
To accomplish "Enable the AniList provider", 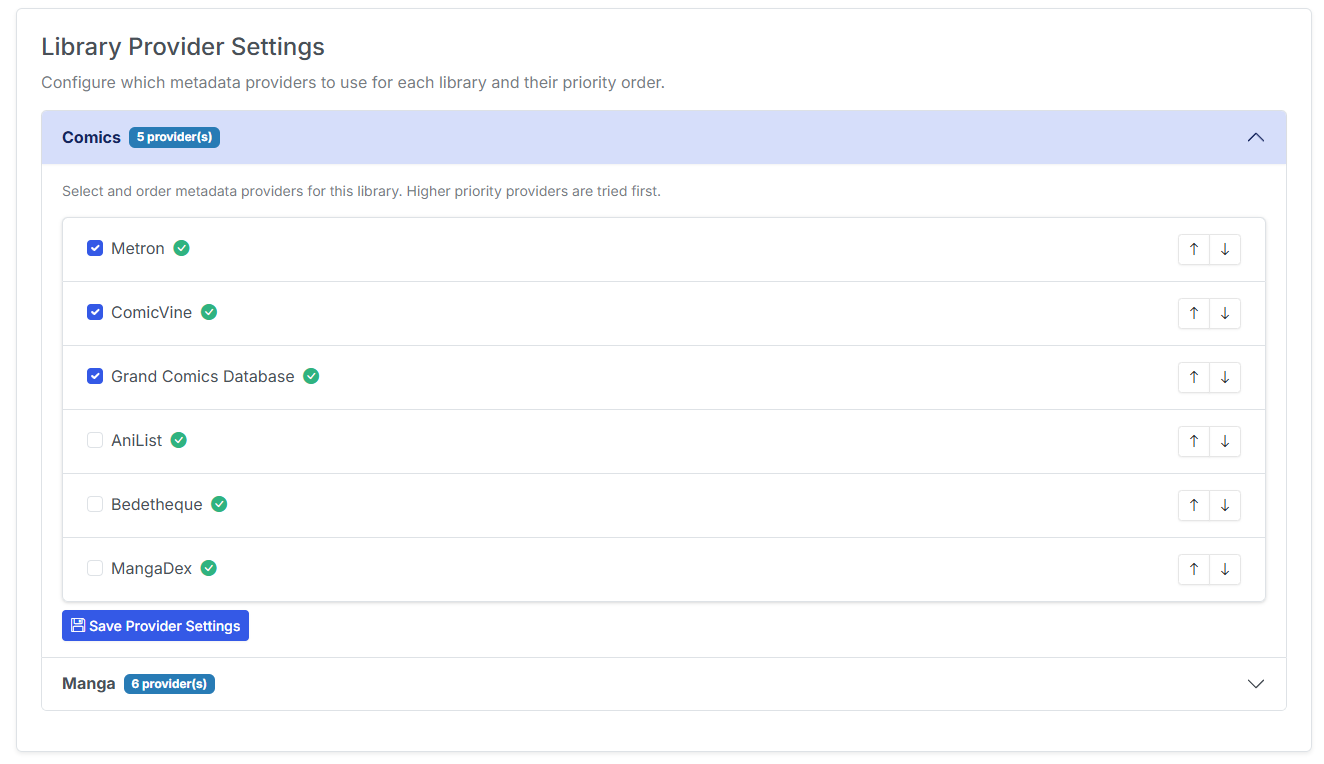I will click(x=94, y=440).
